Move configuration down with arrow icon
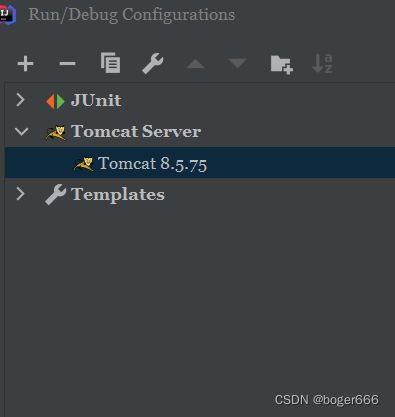395x417 pixels. click(237, 63)
